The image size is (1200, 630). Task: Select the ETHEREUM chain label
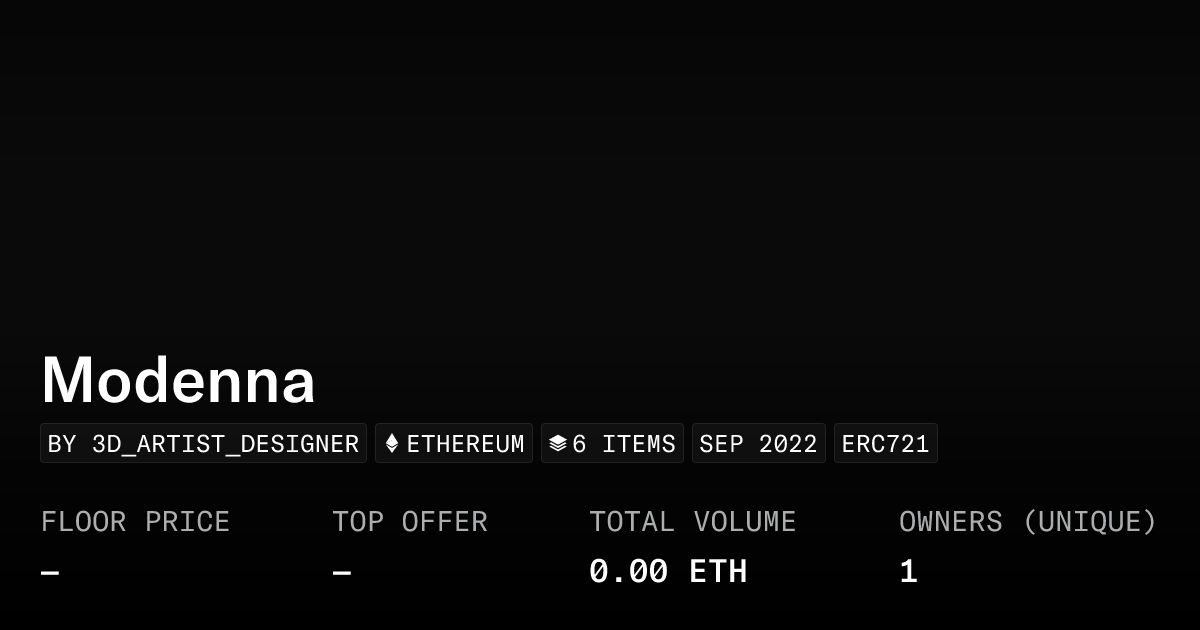(465, 444)
